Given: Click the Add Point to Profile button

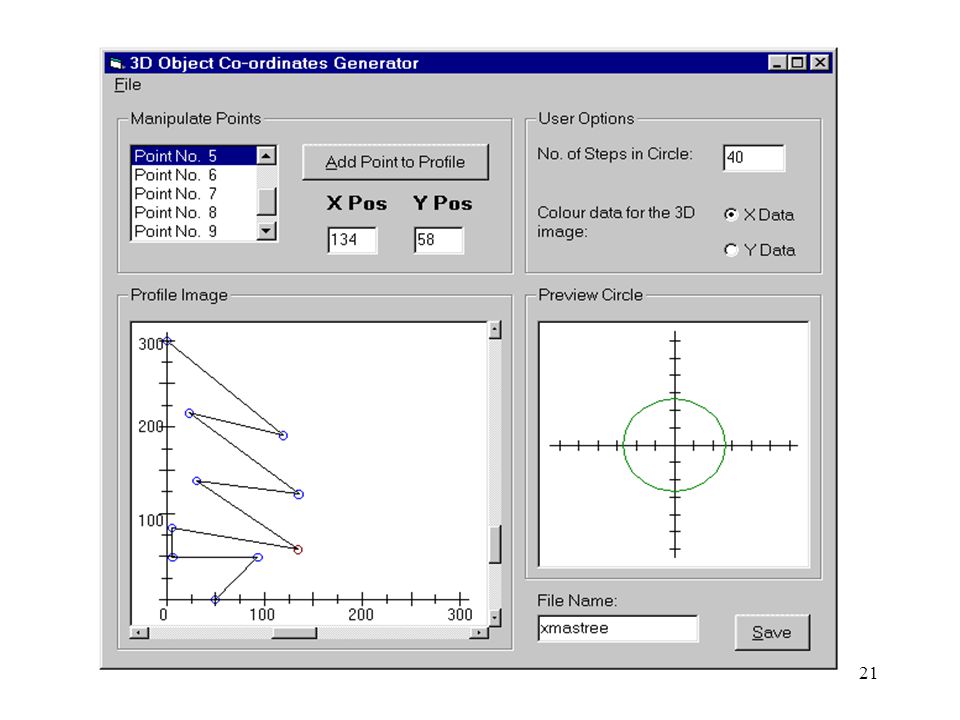Looking at the screenshot, I should click(396, 162).
